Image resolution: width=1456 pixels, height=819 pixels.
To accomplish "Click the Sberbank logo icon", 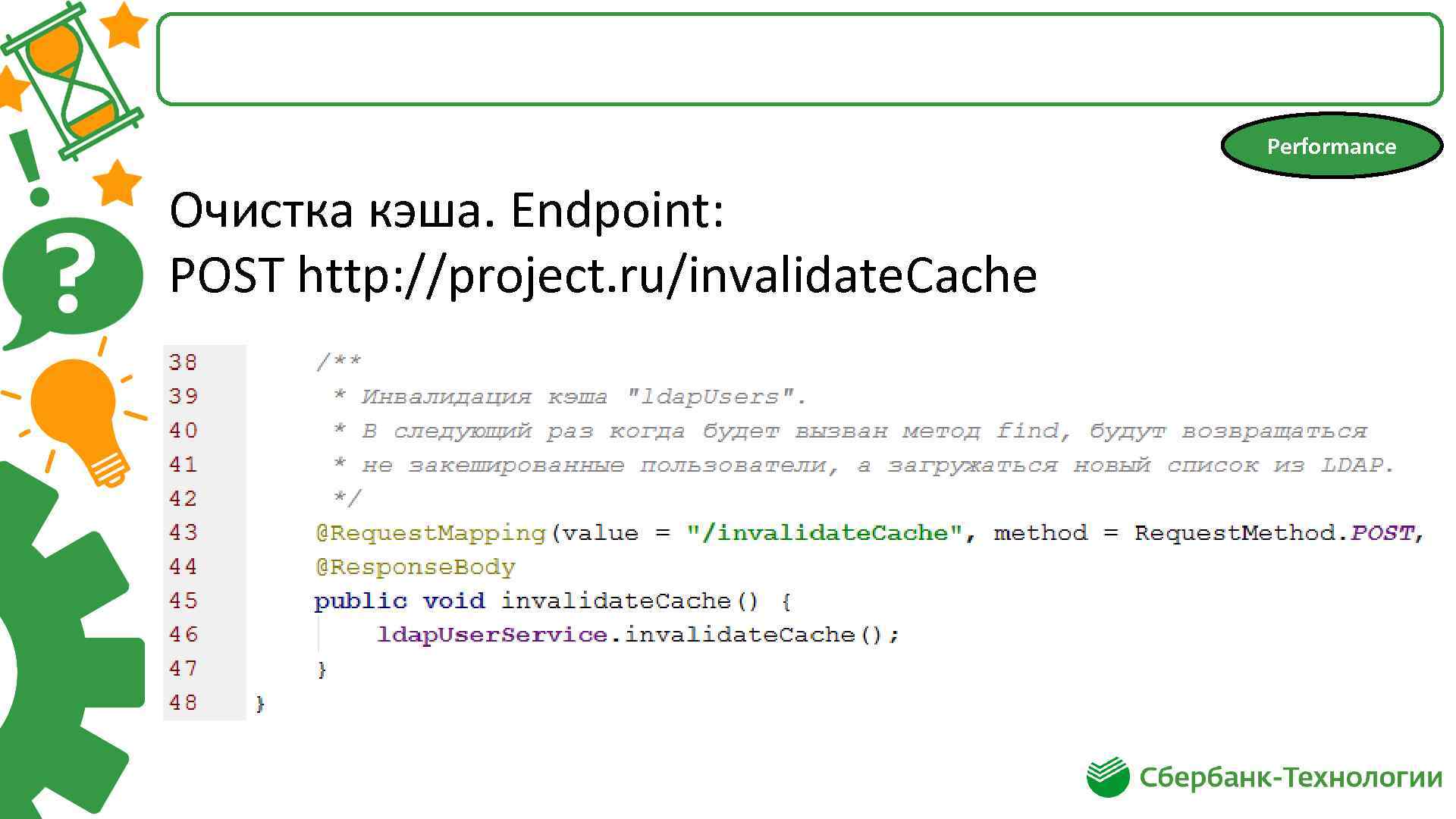I will point(1107,777).
